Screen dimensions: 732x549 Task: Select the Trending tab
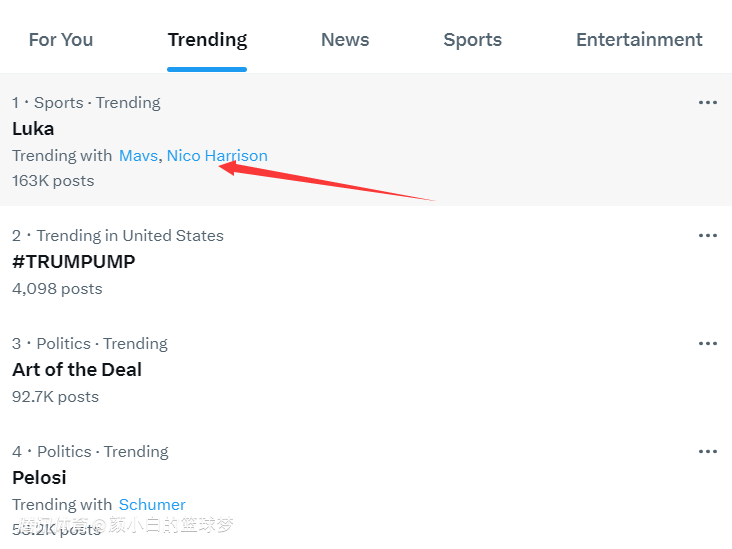[x=207, y=40]
